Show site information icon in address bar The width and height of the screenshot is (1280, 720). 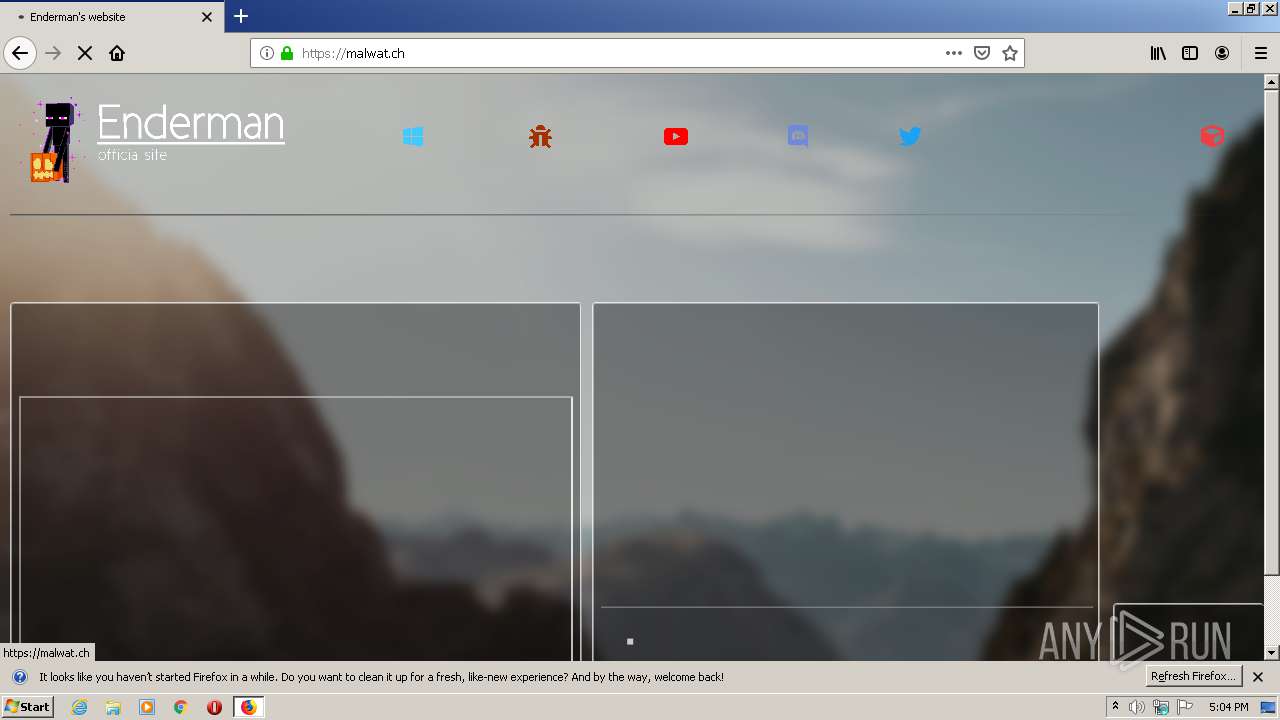(267, 53)
